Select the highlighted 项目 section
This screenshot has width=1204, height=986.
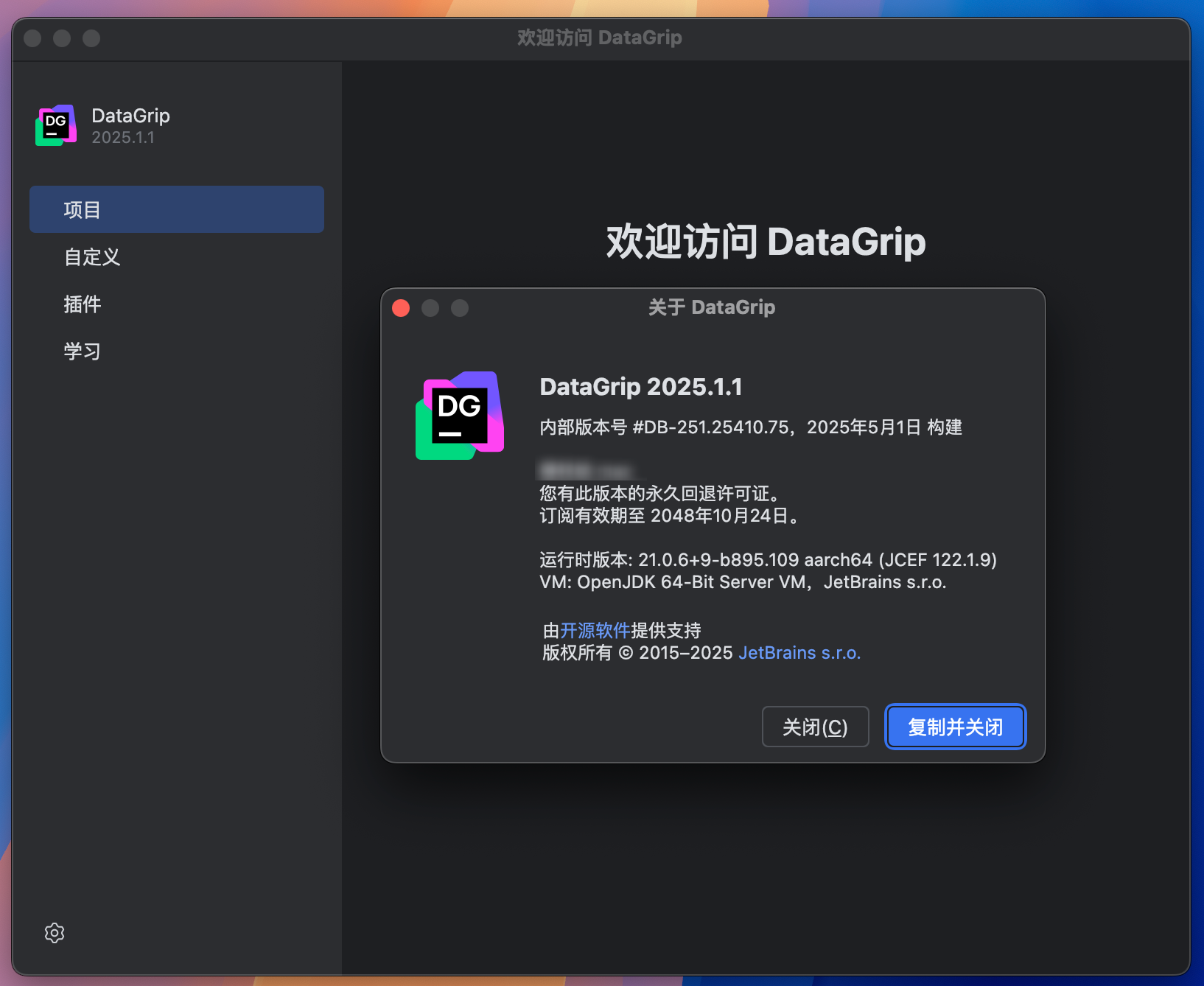[82, 209]
